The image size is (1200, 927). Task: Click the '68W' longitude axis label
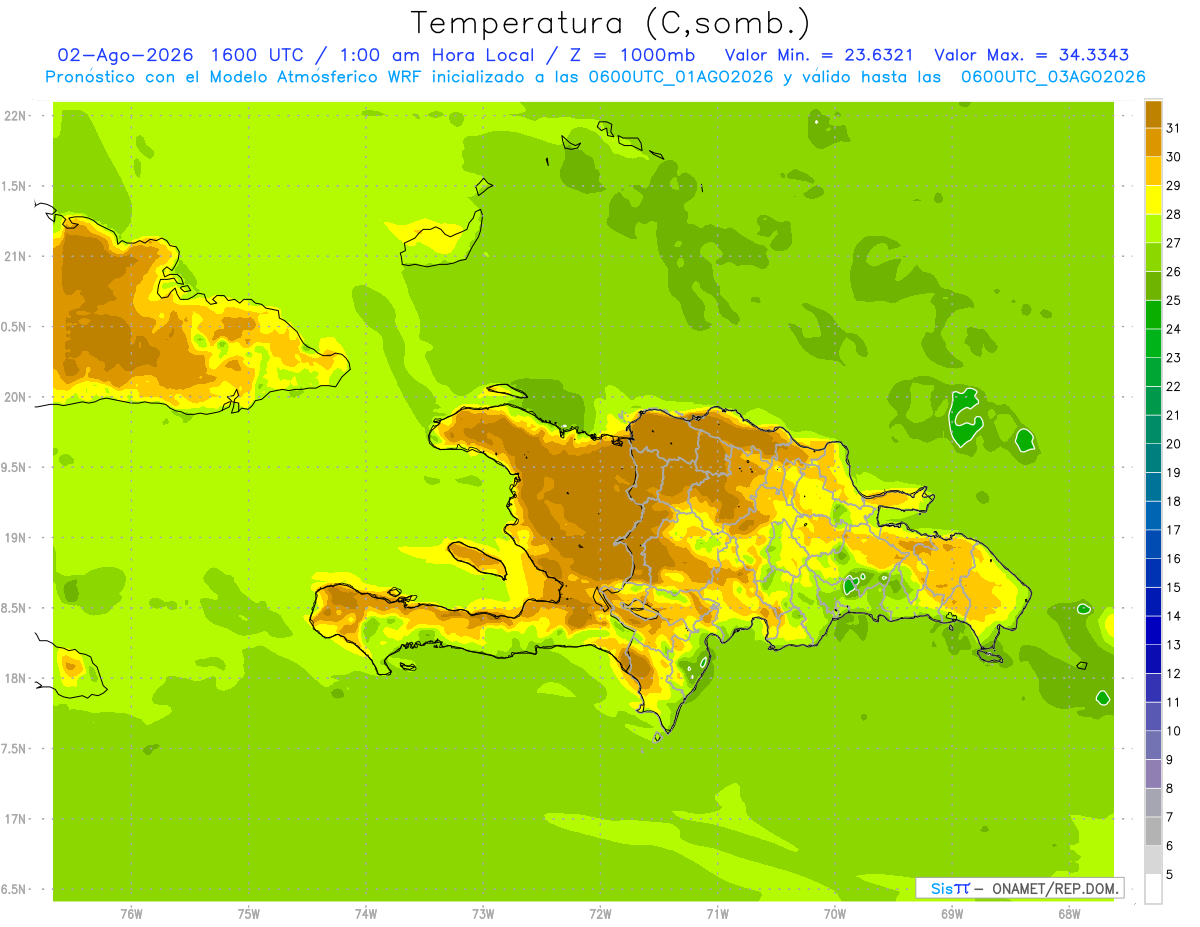1068,914
